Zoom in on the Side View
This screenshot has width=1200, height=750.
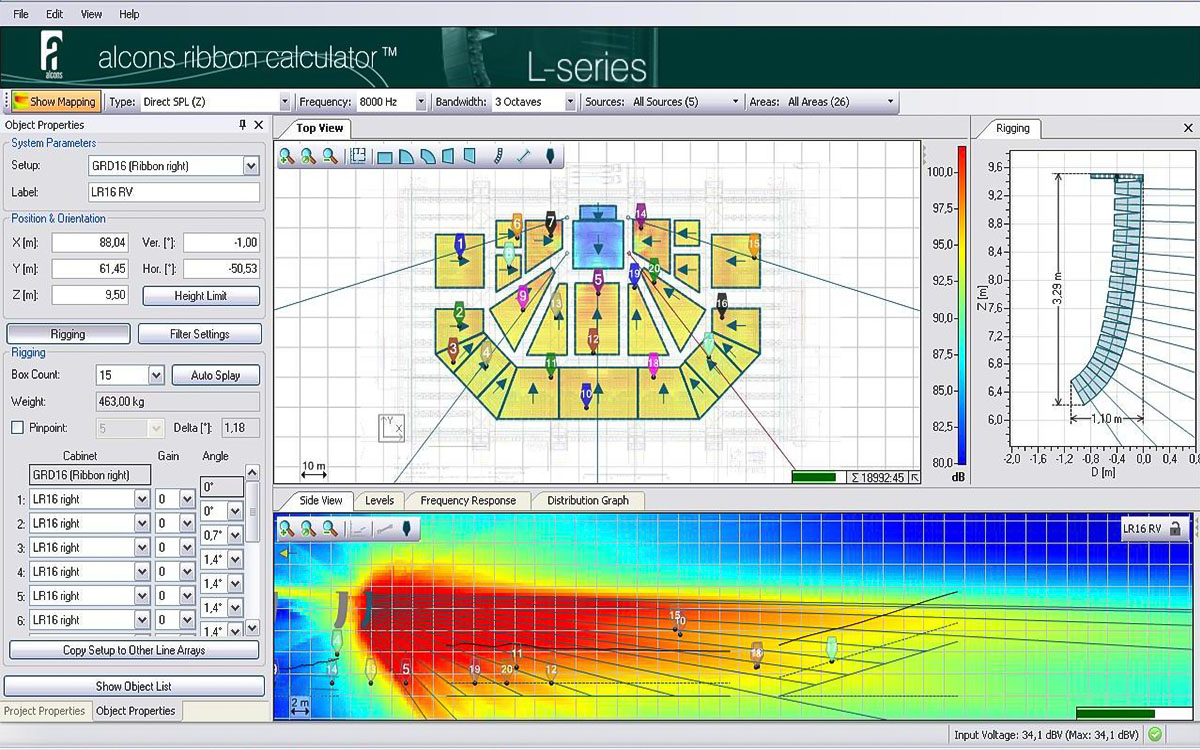pyautogui.click(x=287, y=529)
